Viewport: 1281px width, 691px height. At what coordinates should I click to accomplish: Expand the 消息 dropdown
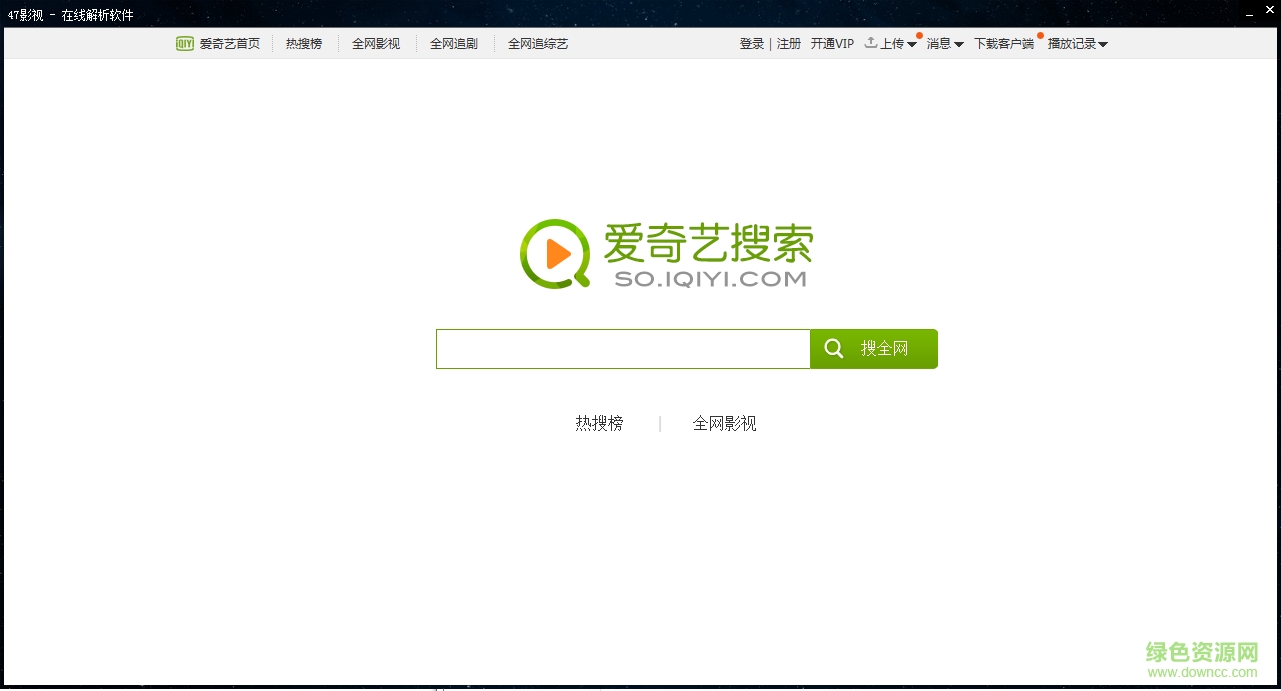940,43
